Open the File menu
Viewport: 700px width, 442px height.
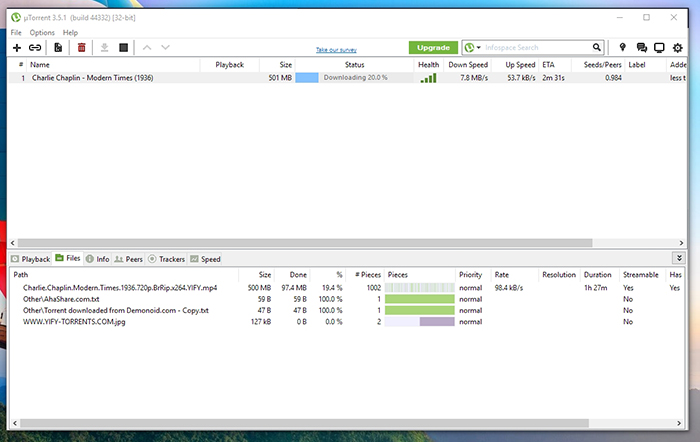tap(16, 33)
